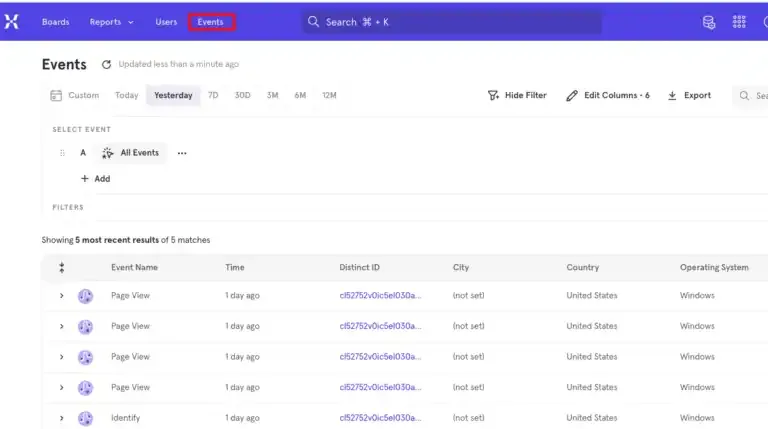Expand the third Page View row
The height and width of the screenshot is (429, 768).
pos(62,357)
